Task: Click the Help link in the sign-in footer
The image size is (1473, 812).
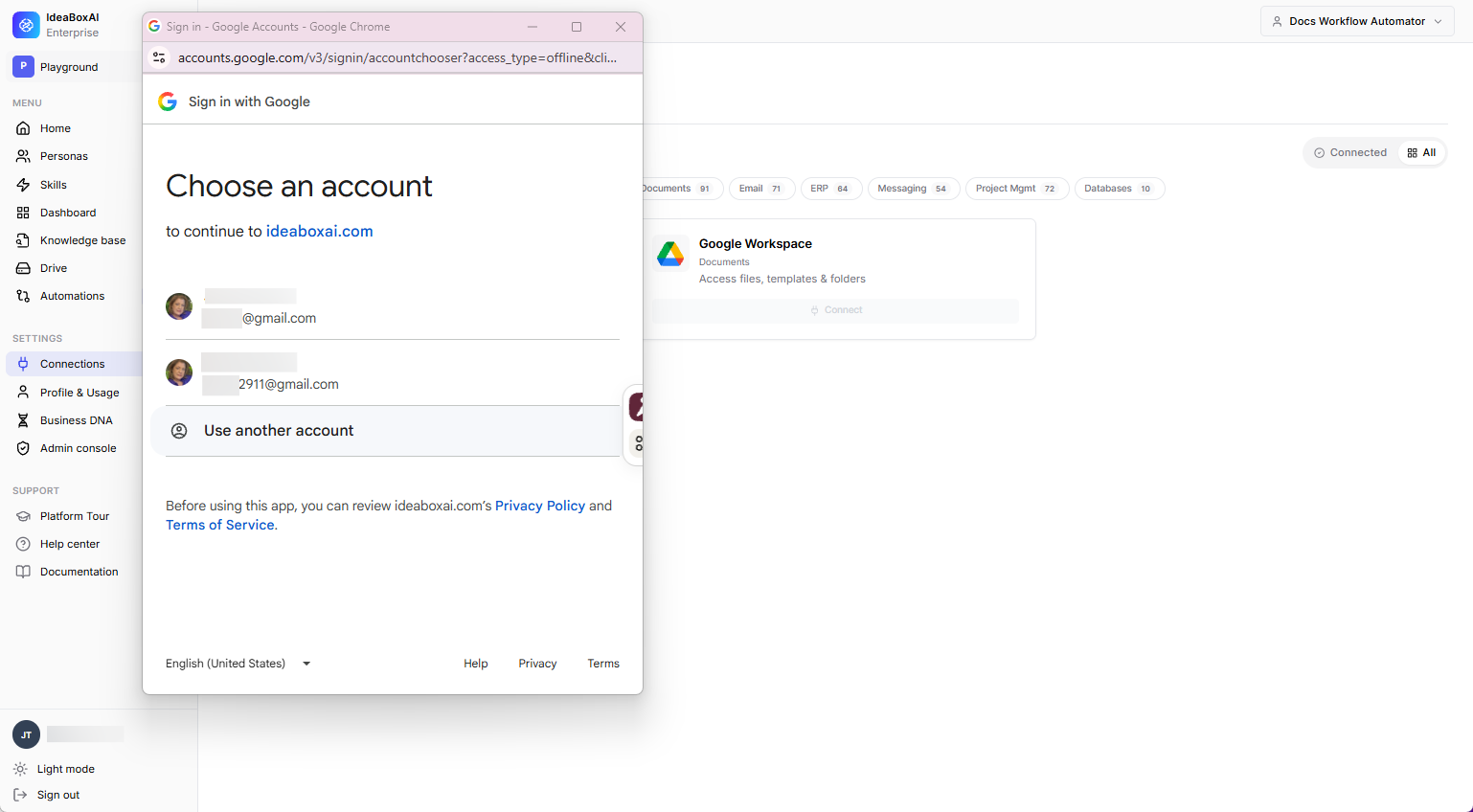Action: [x=476, y=664]
